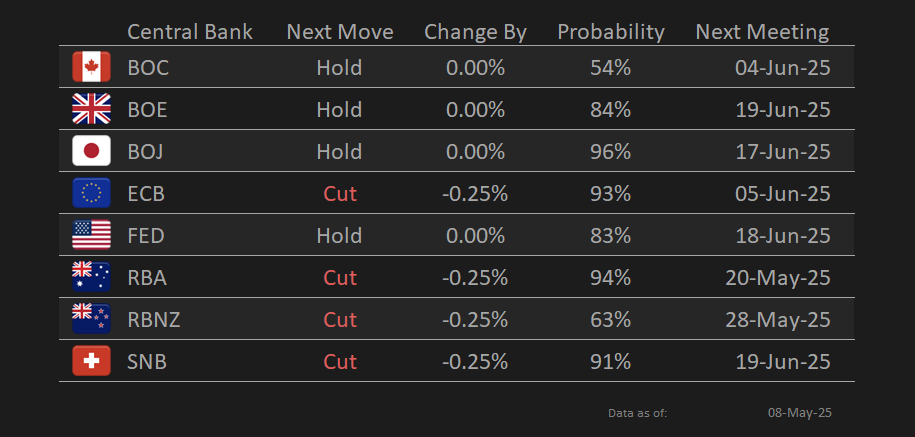915x437 pixels.
Task: Click the 96% probability for BOJ
Action: coord(610,152)
